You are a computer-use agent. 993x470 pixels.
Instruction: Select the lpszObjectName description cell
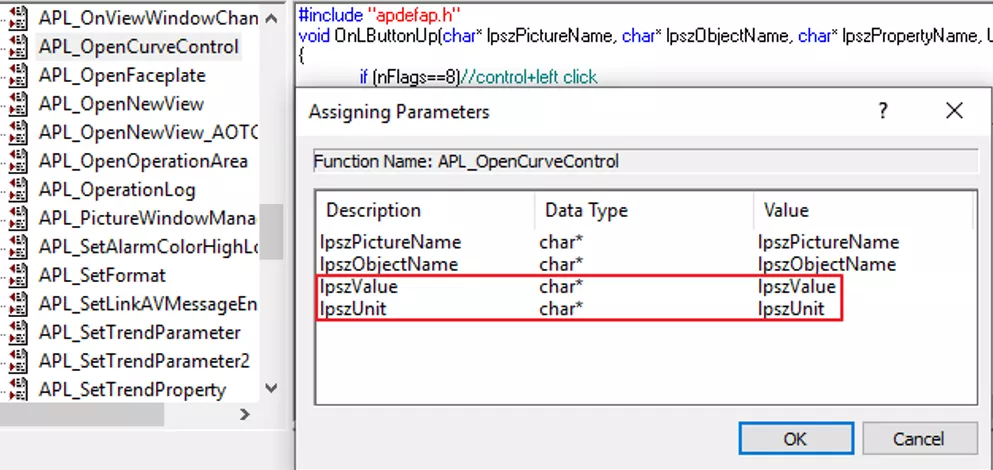389,264
